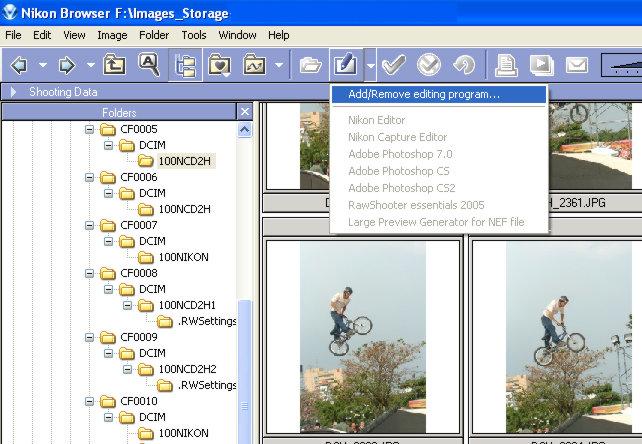Select Adobe Photoshop 7.0 menu entry
The image size is (642, 444).
pos(439,154)
